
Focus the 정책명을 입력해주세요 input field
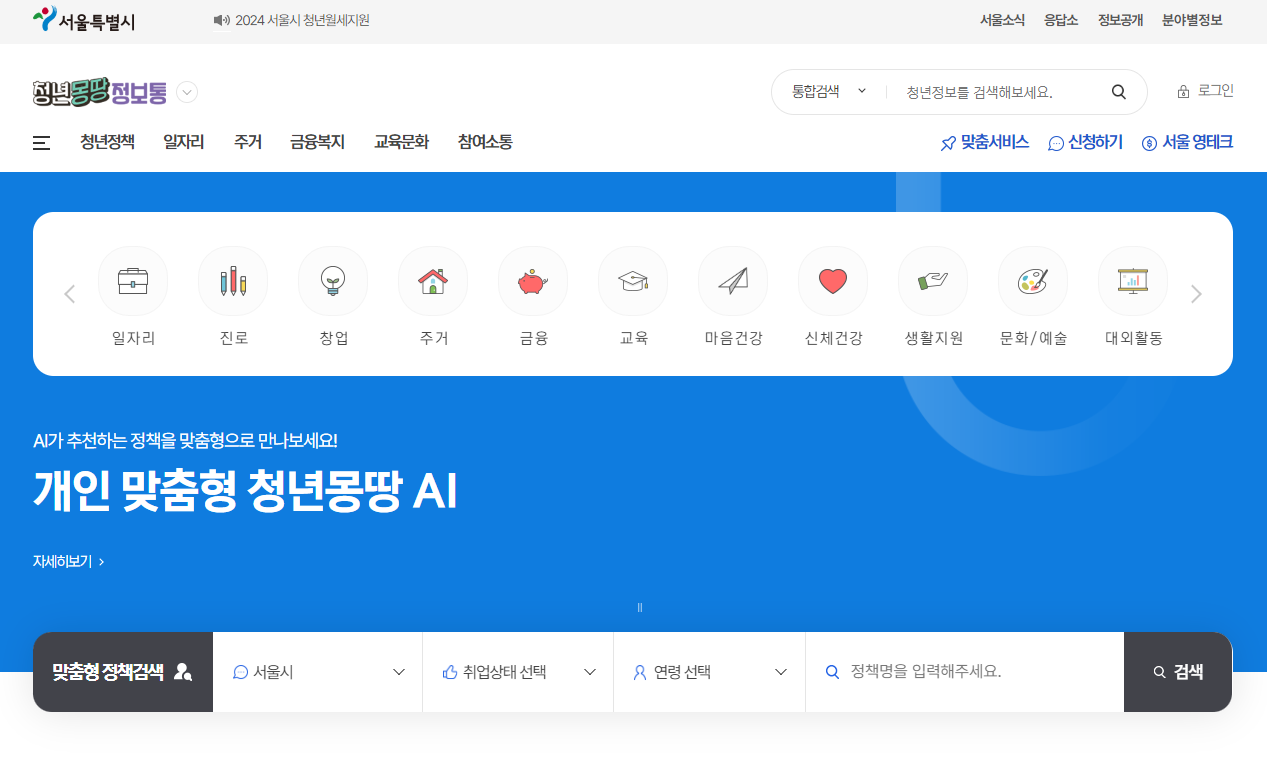click(964, 672)
